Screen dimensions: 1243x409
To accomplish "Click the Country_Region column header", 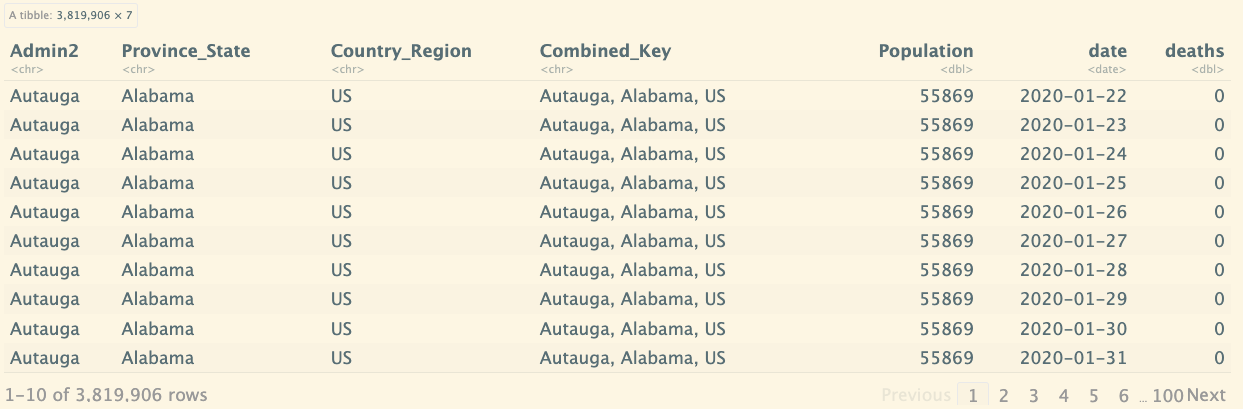I will pyautogui.click(x=401, y=51).
